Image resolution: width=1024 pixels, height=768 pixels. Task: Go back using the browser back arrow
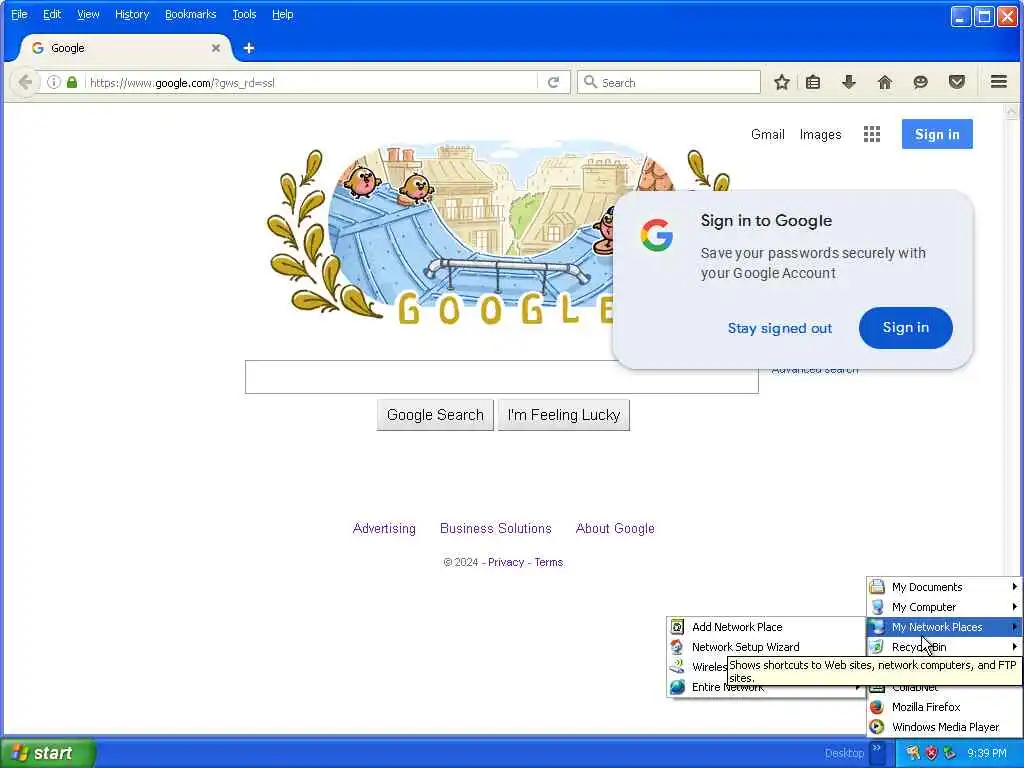pyautogui.click(x=25, y=82)
